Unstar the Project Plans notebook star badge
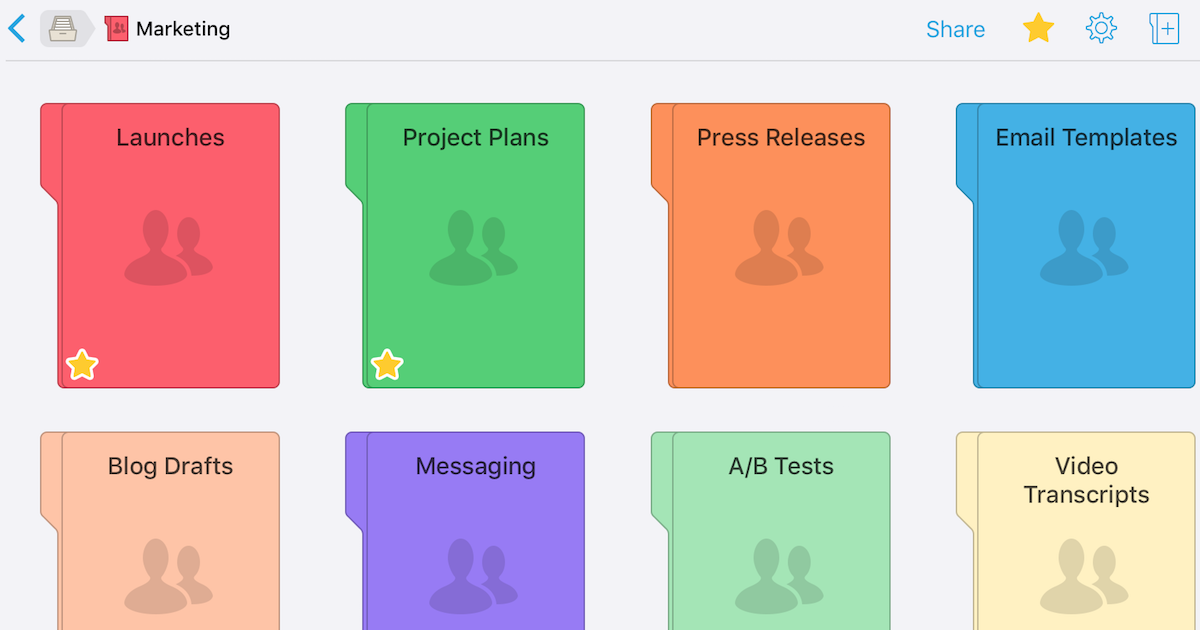 pyautogui.click(x=387, y=365)
